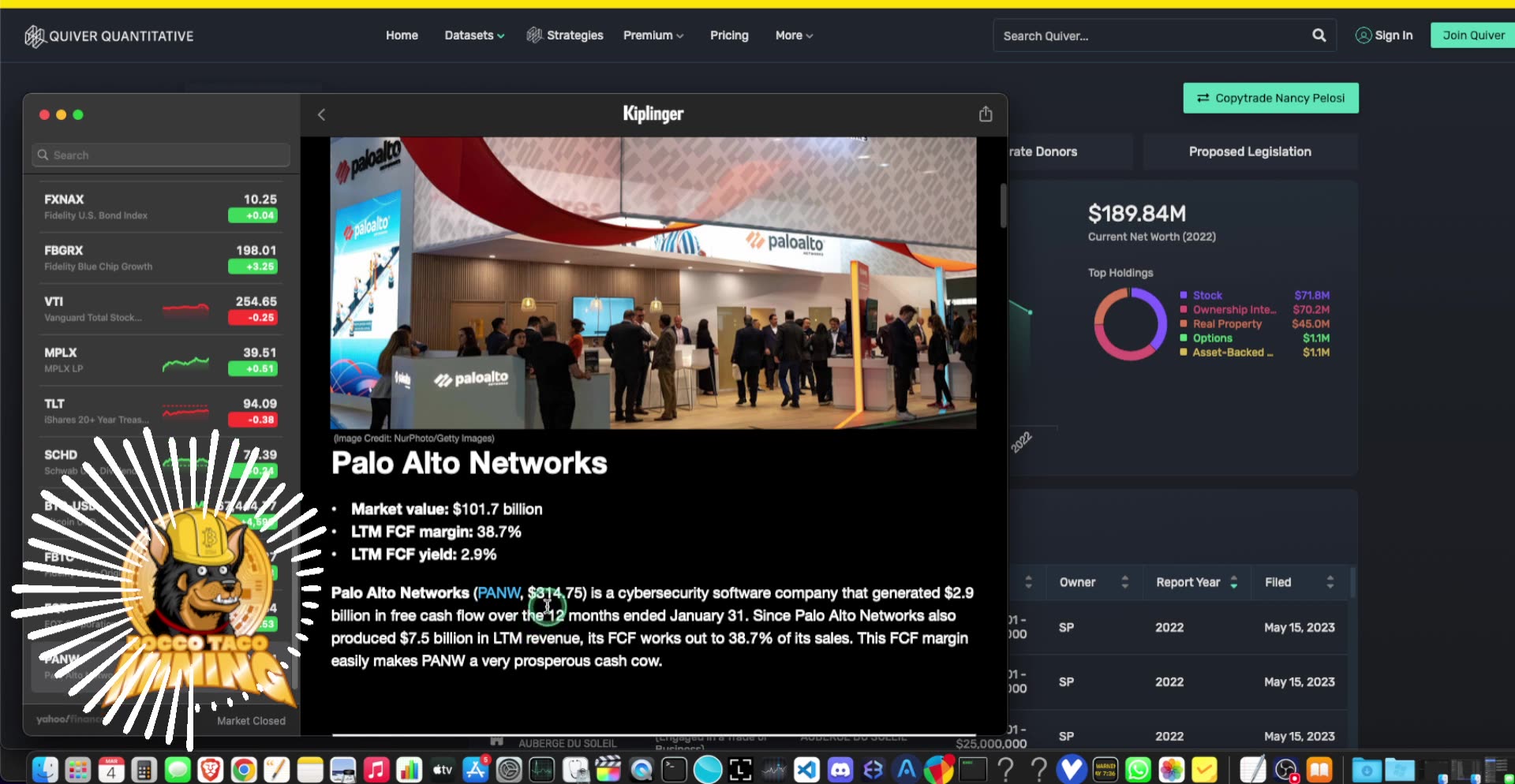Click the Sign In link
This screenshot has height=784, width=1515.
[1384, 35]
